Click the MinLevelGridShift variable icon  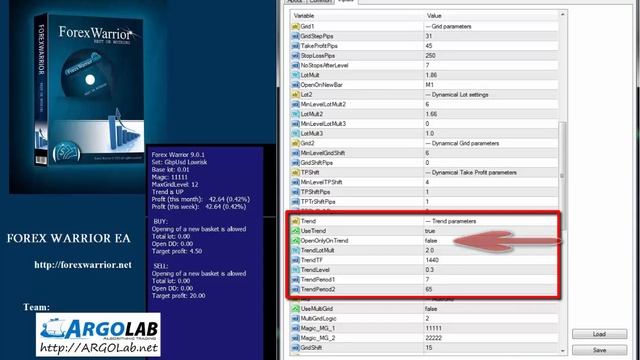[295, 153]
